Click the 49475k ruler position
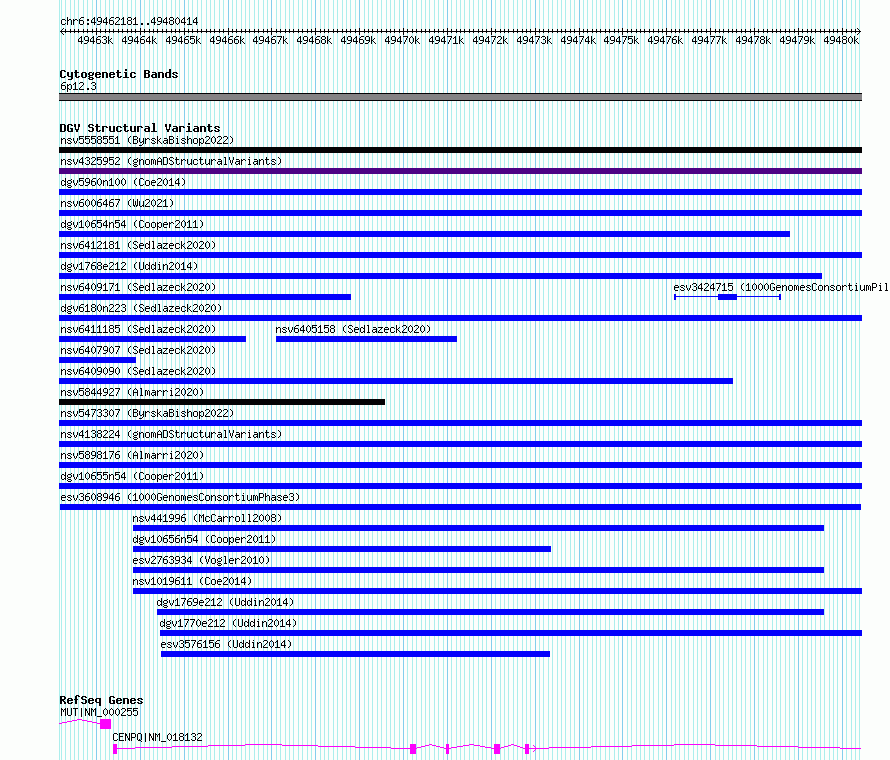This screenshot has width=890, height=760. click(x=621, y=40)
